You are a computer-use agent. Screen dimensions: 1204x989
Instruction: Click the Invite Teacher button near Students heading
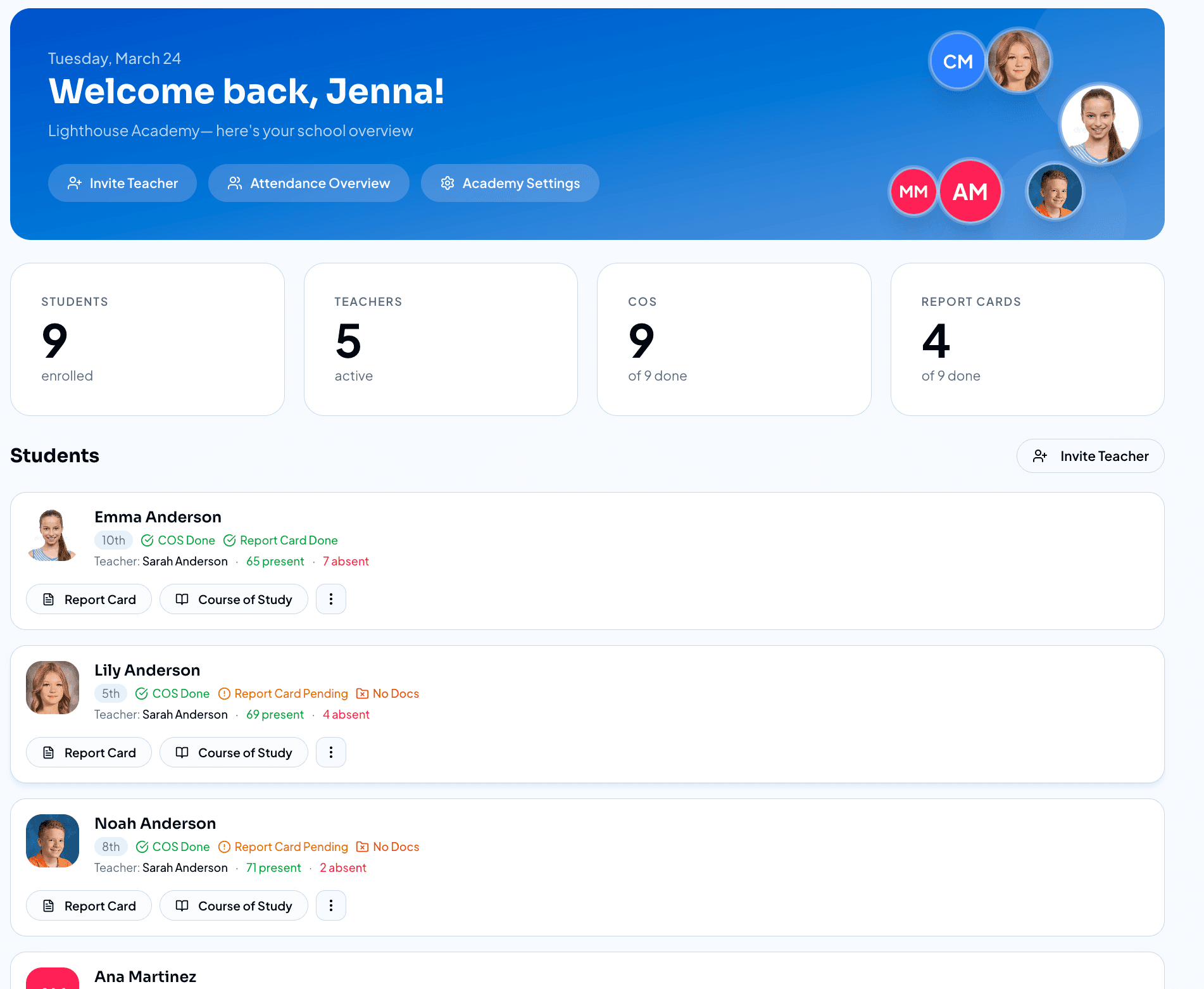[1090, 456]
